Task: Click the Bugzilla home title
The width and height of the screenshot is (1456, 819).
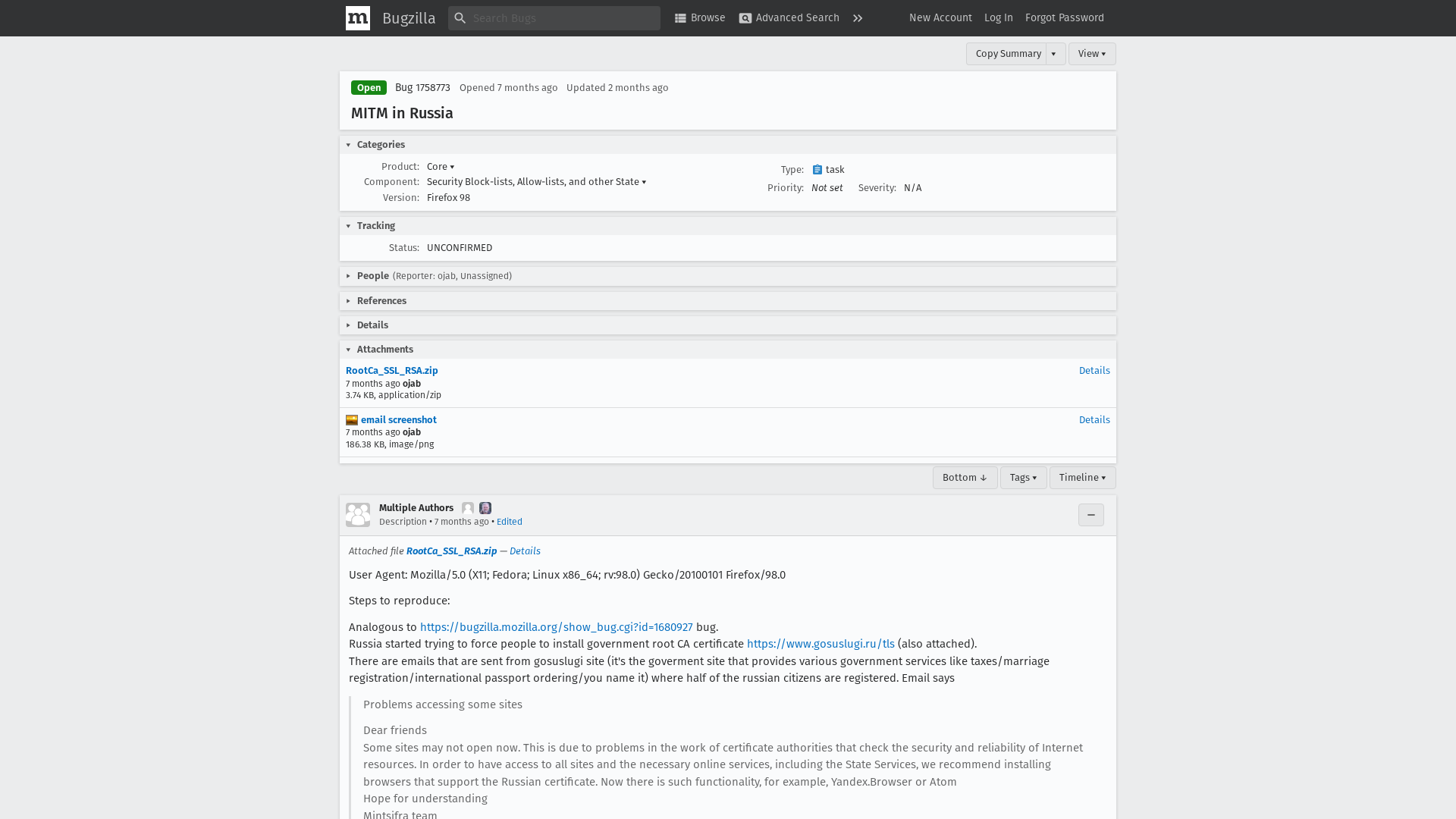Action: 409,18
